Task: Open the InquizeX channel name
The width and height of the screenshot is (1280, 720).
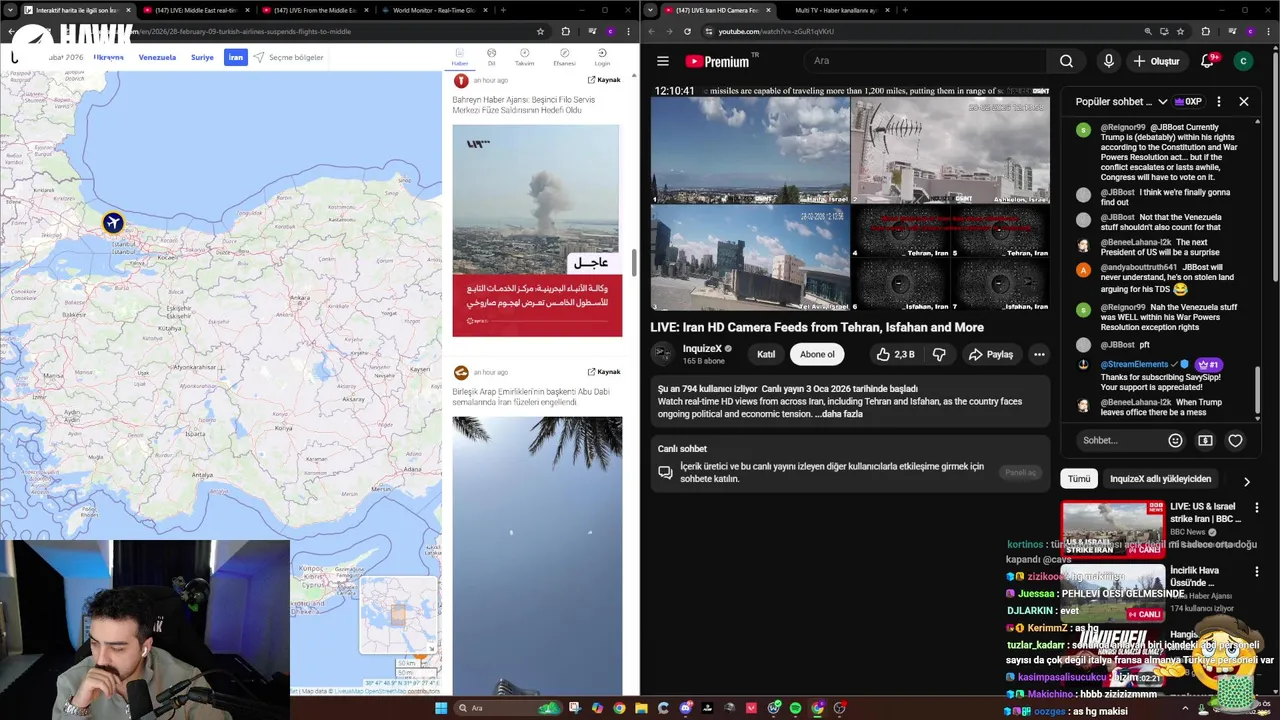Action: pos(702,349)
